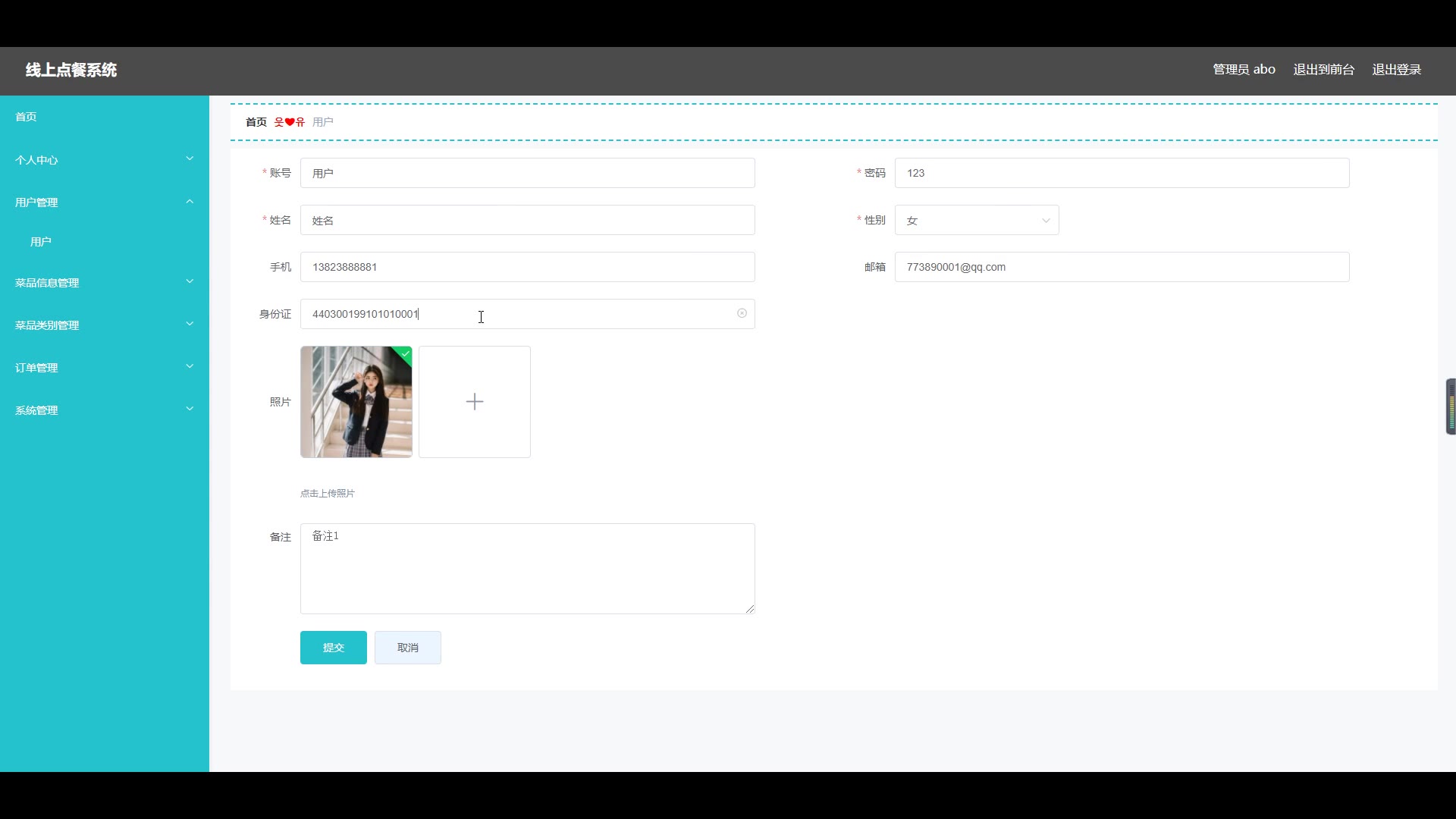Click the green checkmark on uploaded photo
1456x819 pixels.
click(406, 353)
